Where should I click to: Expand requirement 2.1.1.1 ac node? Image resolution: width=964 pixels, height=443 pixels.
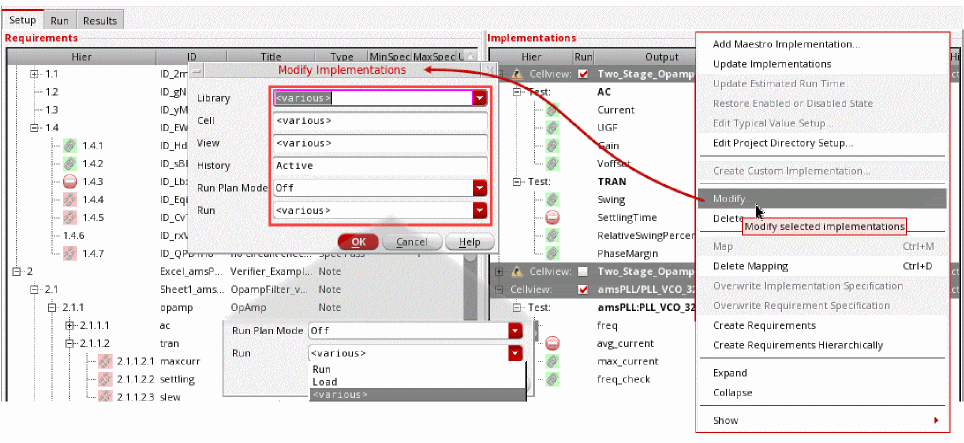click(x=69, y=325)
